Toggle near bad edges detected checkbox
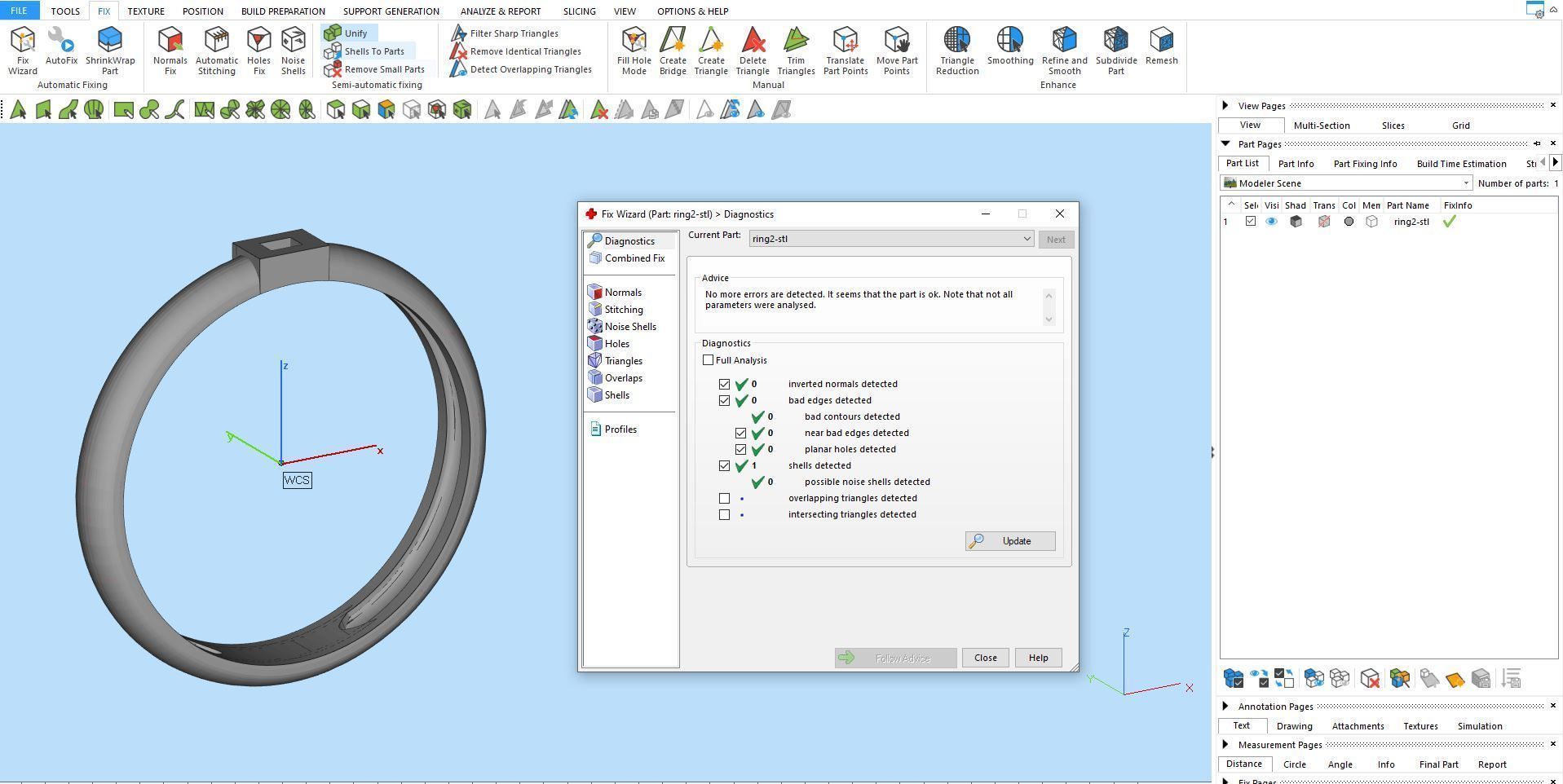The height and width of the screenshot is (784, 1563). pyautogui.click(x=740, y=433)
